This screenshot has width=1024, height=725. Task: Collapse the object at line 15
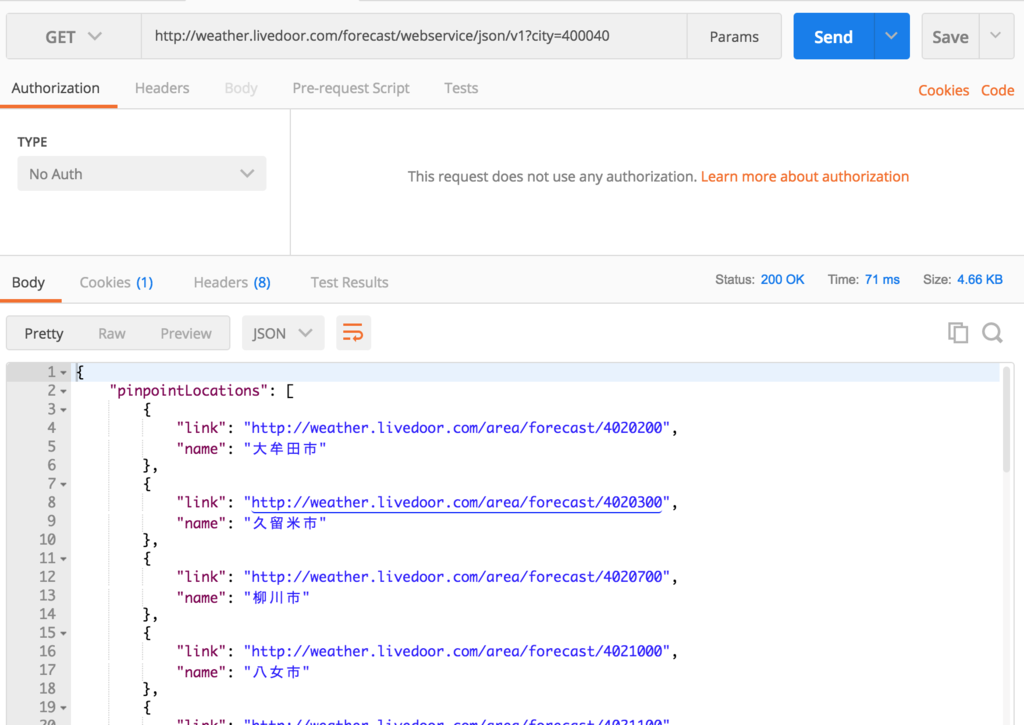pyautogui.click(x=63, y=634)
